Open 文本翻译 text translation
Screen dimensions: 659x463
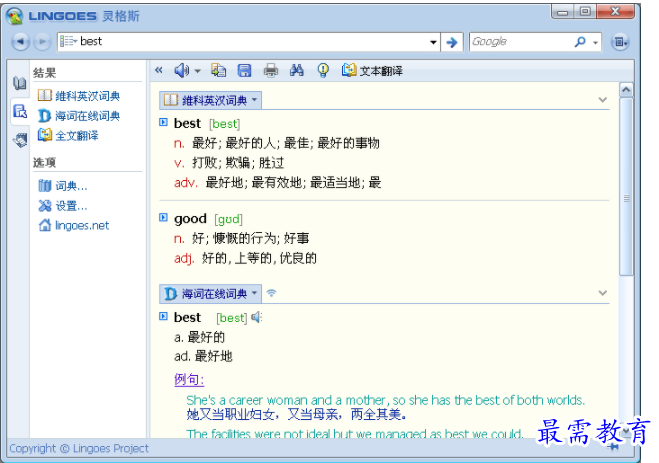click(372, 71)
